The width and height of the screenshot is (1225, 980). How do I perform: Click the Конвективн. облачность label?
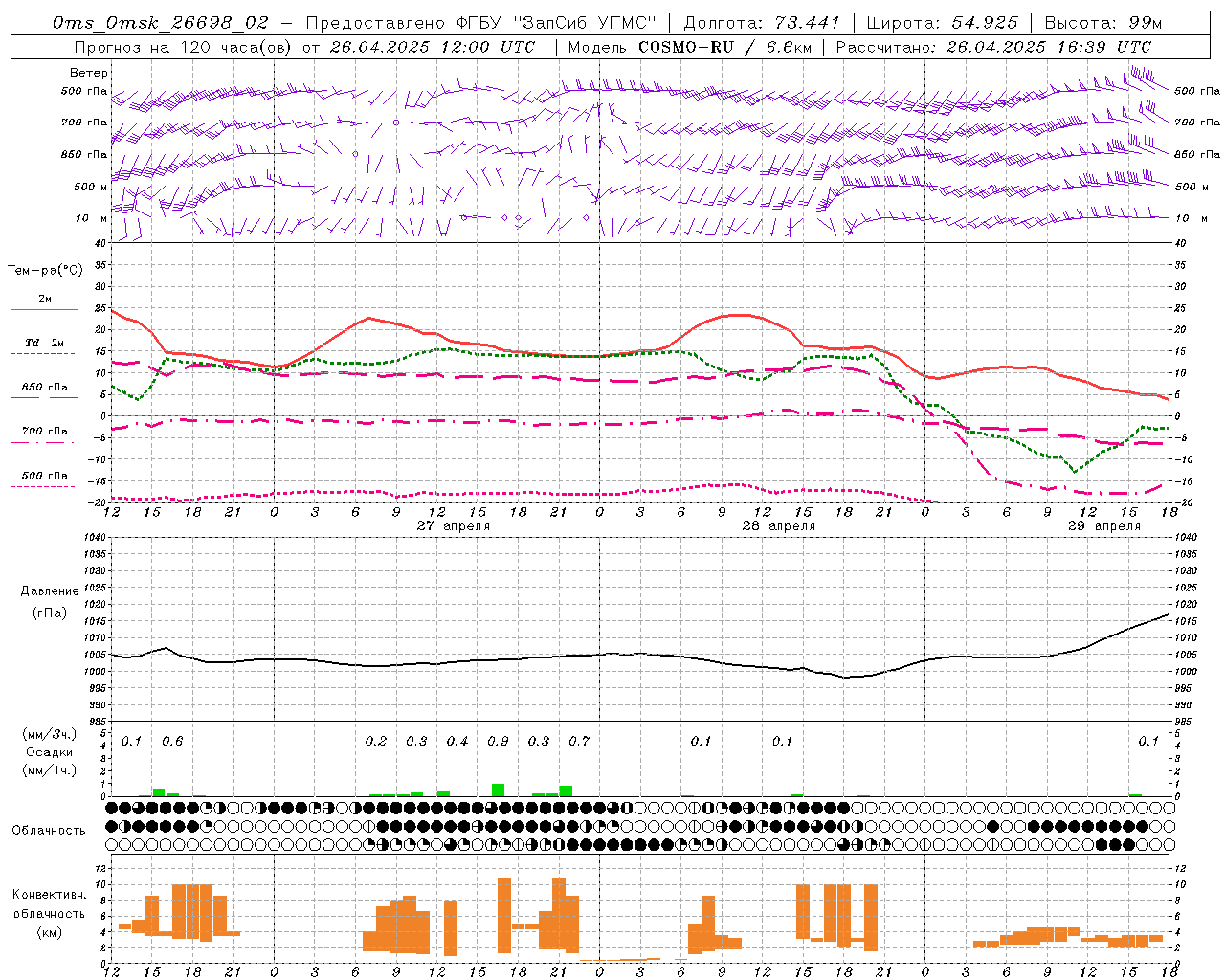tap(49, 904)
